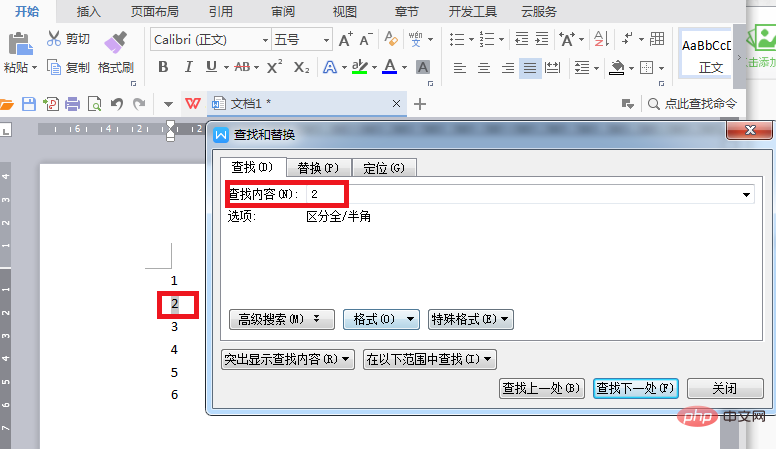The height and width of the screenshot is (449, 776).
Task: Expand the 格式(O) dropdown button
Action: point(381,319)
